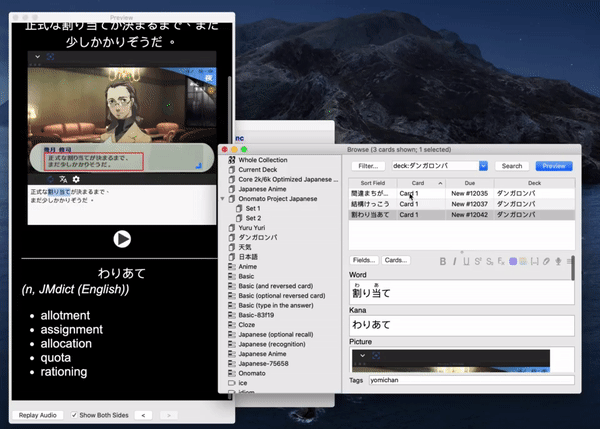The image size is (600, 429).
Task: Click the search box deck:ダンガロンパ
Action: [435, 166]
